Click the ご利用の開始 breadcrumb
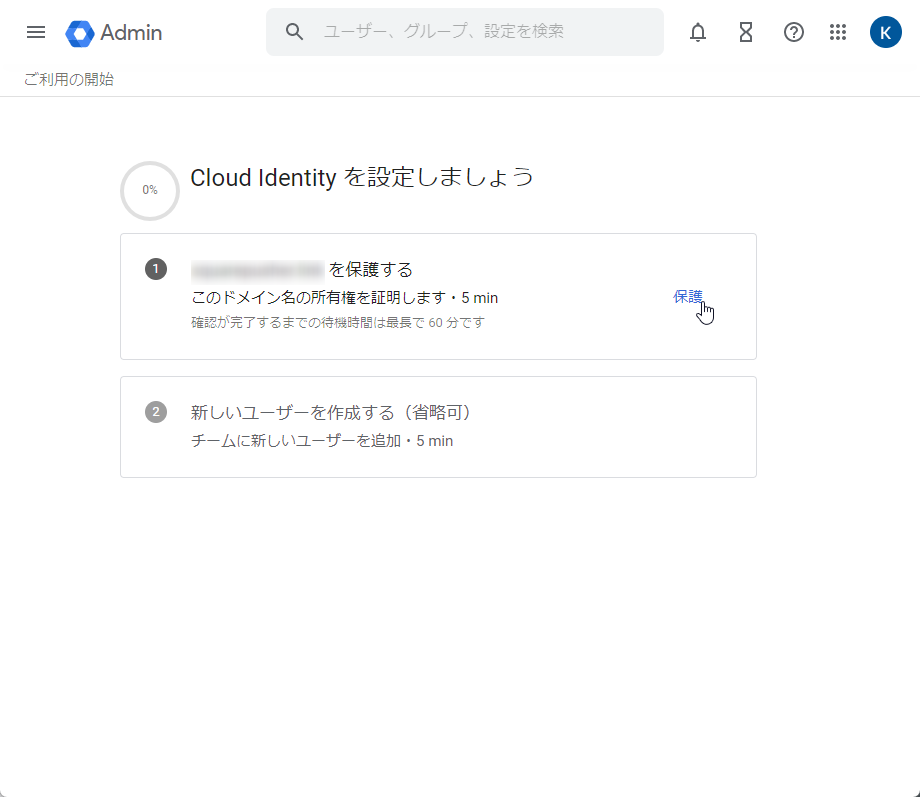This screenshot has width=920, height=797. (x=69, y=79)
